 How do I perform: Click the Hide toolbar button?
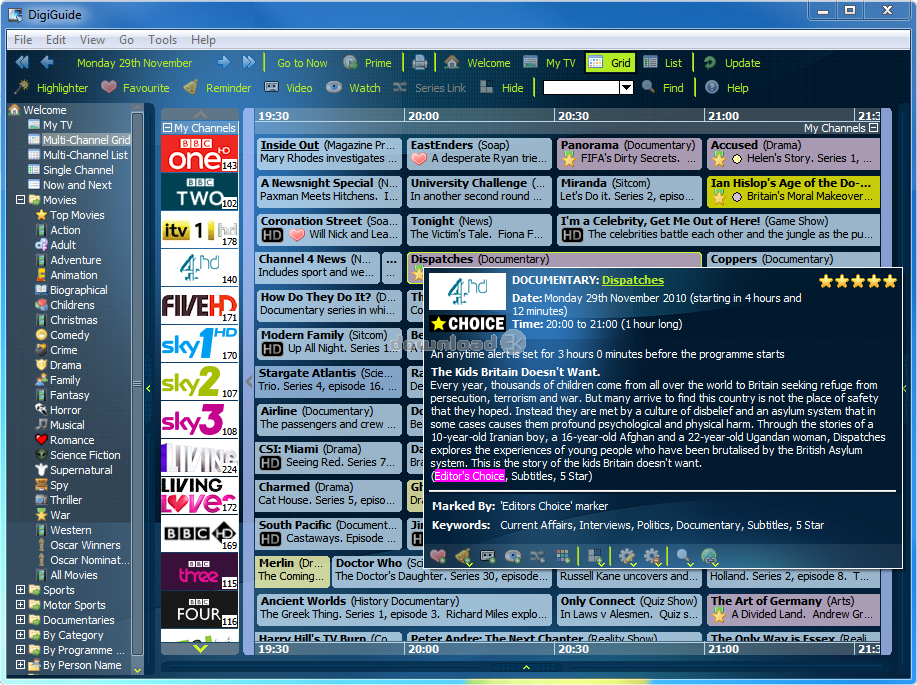[x=502, y=88]
